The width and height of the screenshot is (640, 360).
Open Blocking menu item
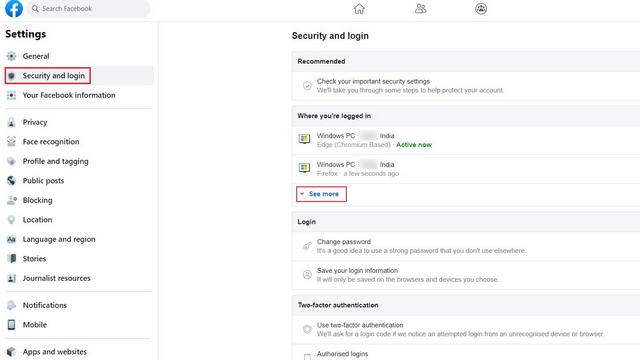pyautogui.click(x=79, y=200)
